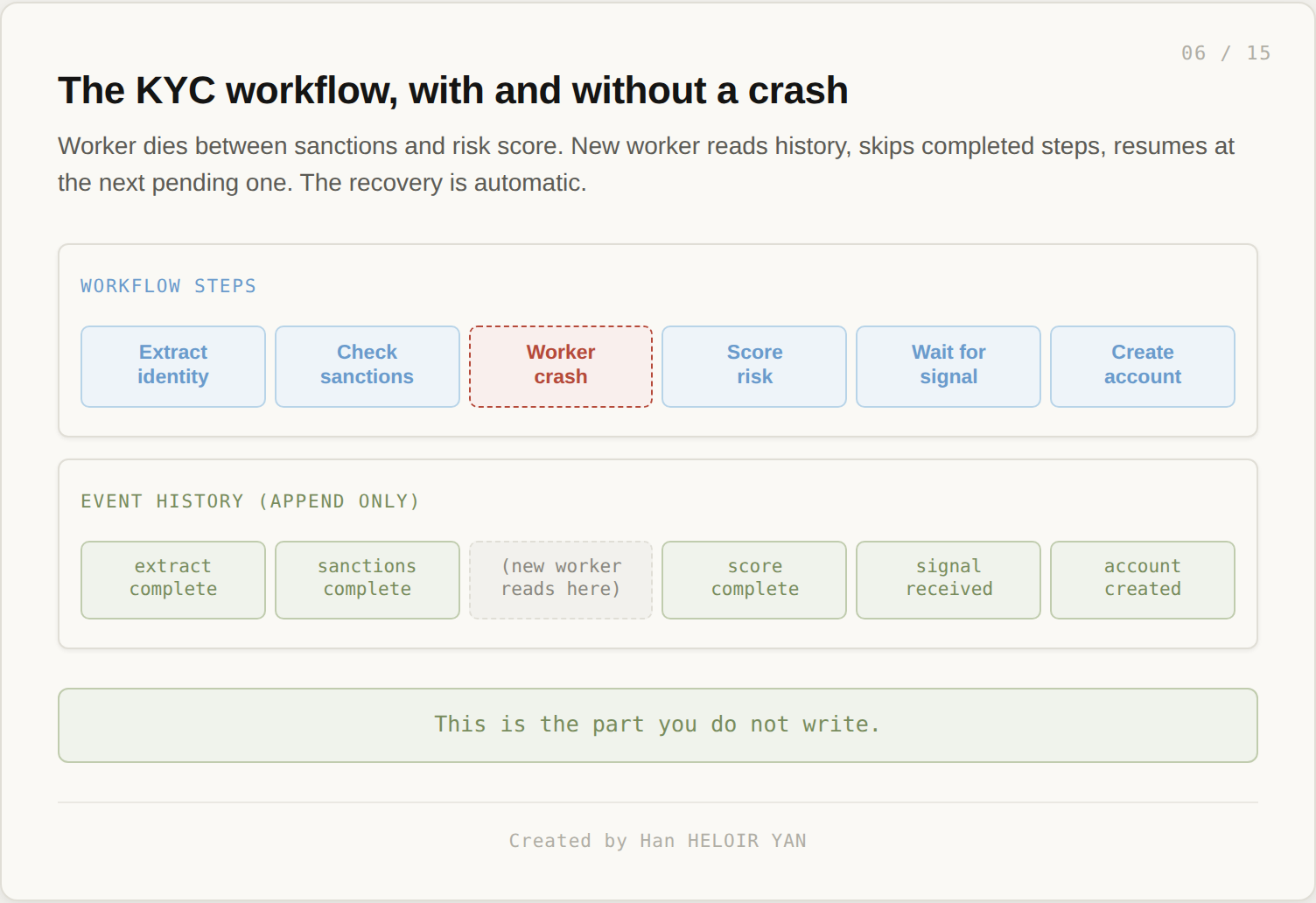Select the score complete event box
The width and height of the screenshot is (1316, 903).
[x=754, y=580]
